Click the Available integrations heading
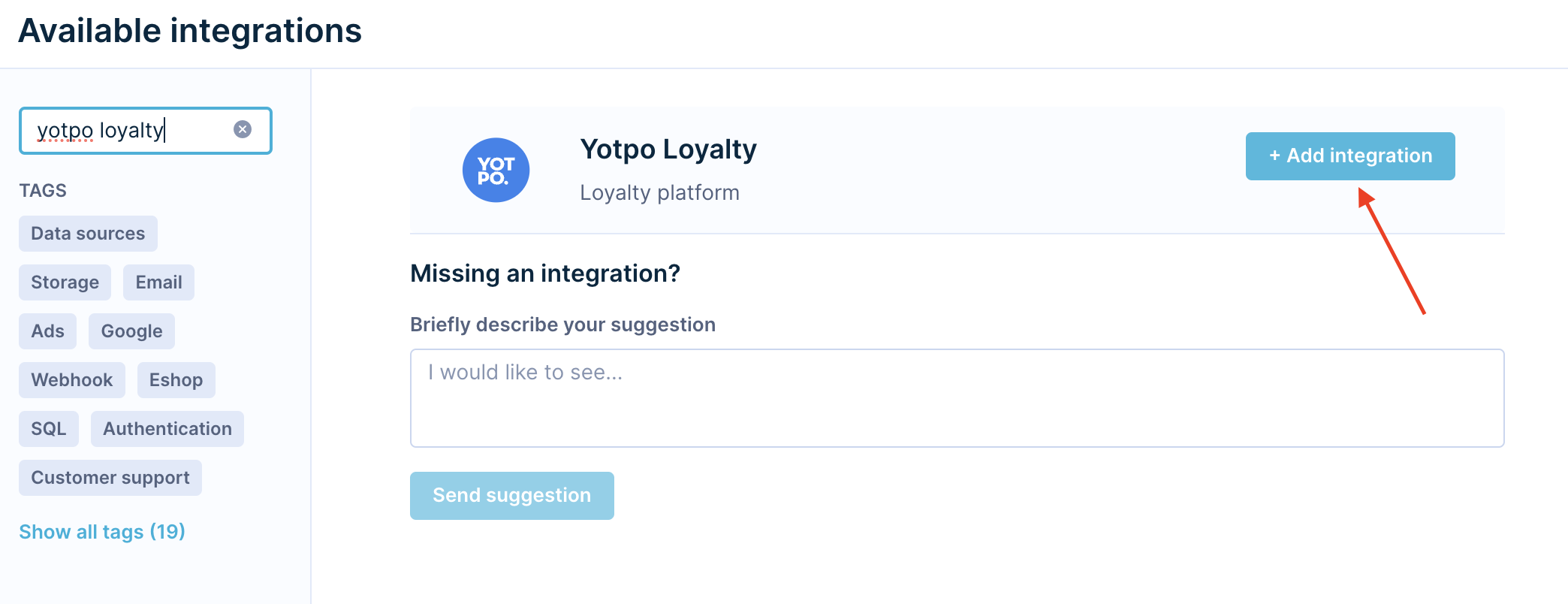Image resolution: width=1568 pixels, height=604 pixels. click(190, 32)
